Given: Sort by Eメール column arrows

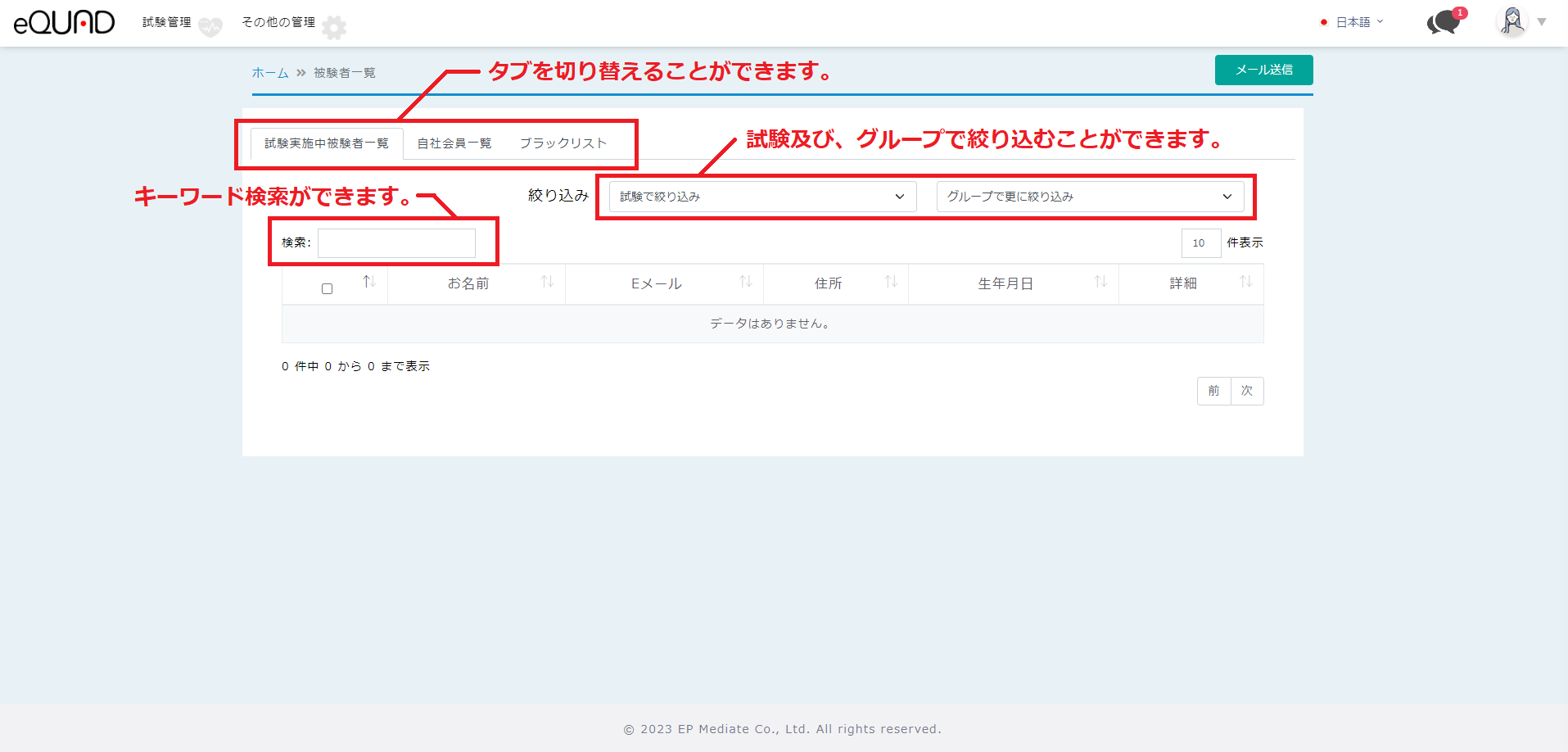Looking at the screenshot, I should pyautogui.click(x=746, y=283).
